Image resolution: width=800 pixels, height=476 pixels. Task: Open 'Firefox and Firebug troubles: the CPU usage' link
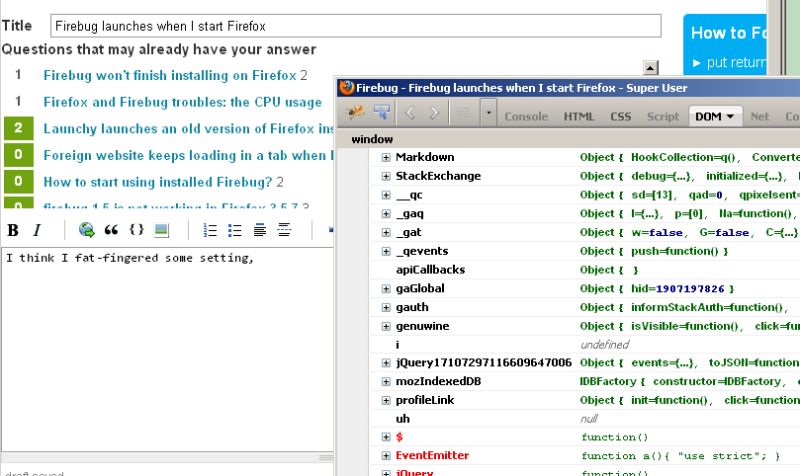point(183,102)
